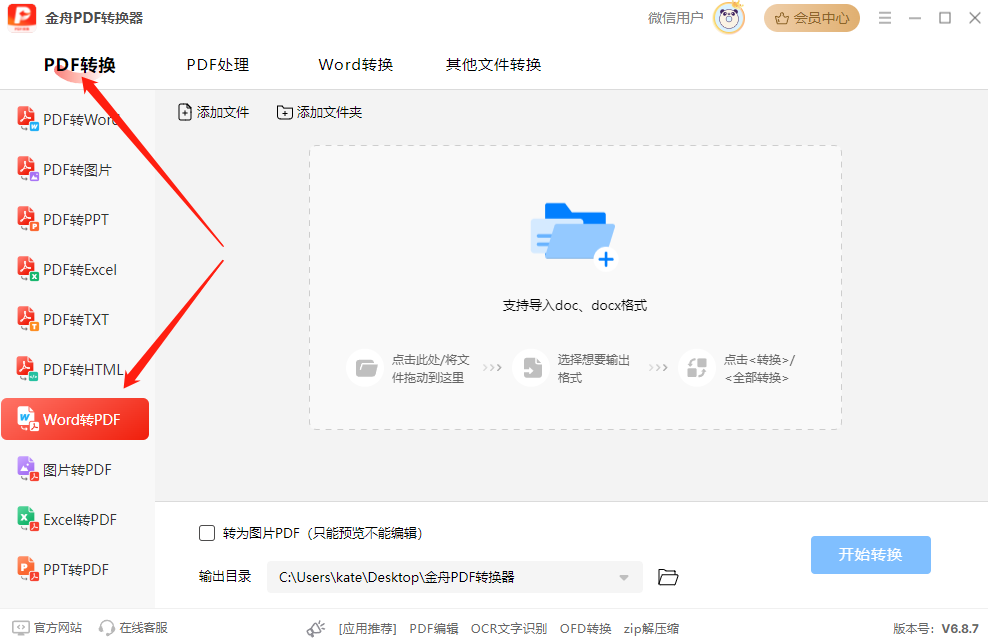Image resolution: width=988 pixels, height=644 pixels.
Task: Minimize the window
Action: click(915, 18)
